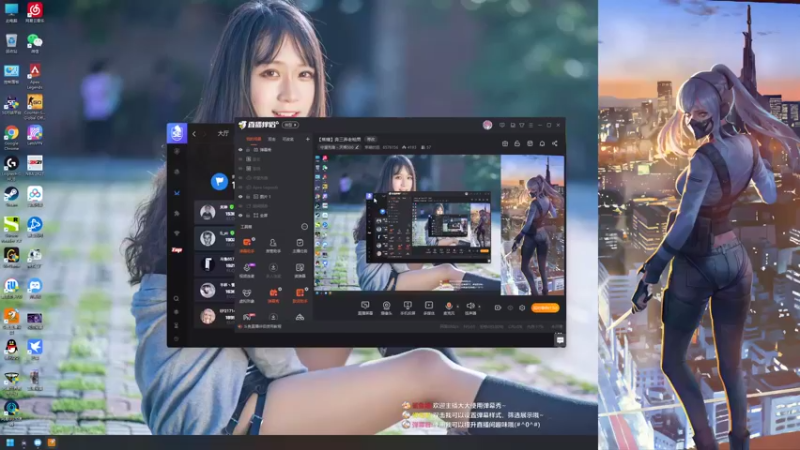The height and width of the screenshot is (450, 800).
Task: Edit the stream category with the pencil icon
Action: click(x=357, y=147)
